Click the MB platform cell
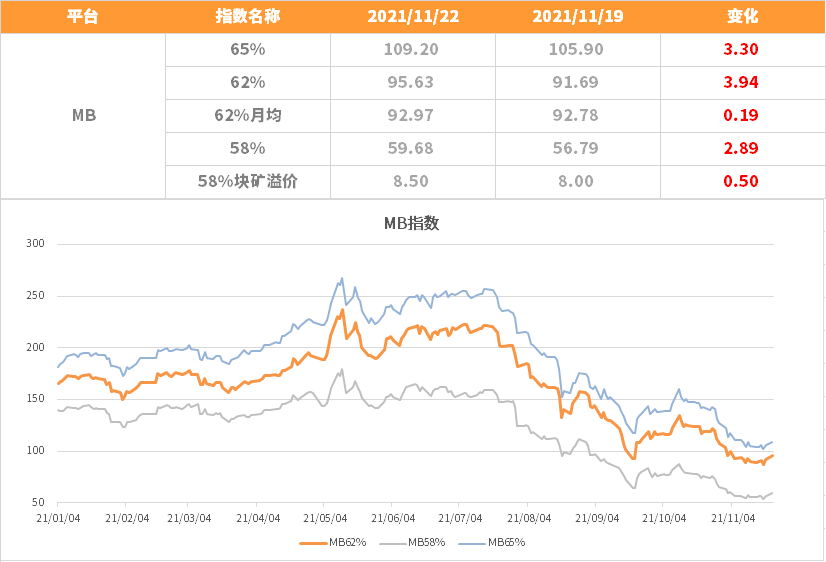This screenshot has height=562, width=826. (83, 115)
